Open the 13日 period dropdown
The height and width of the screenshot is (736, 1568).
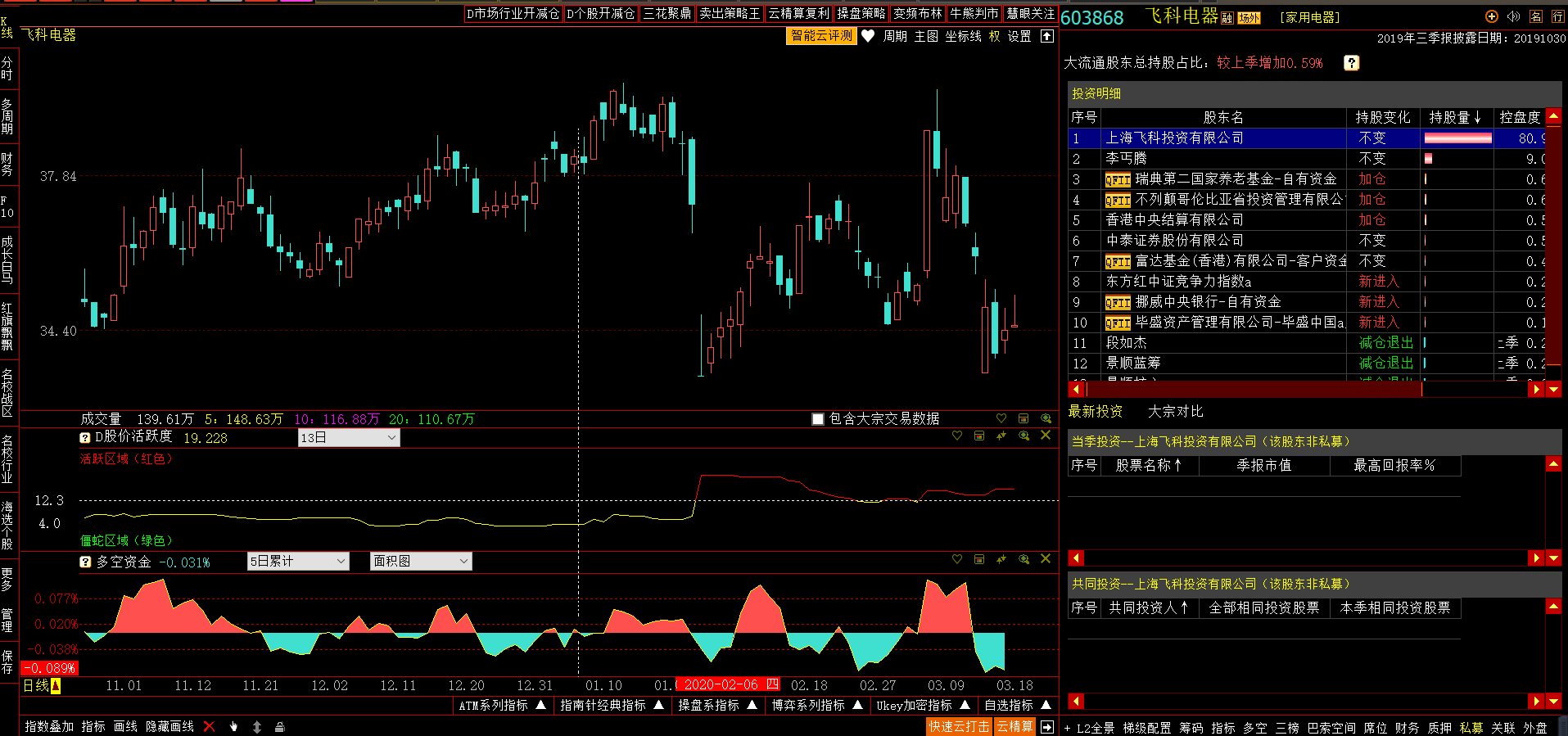349,438
